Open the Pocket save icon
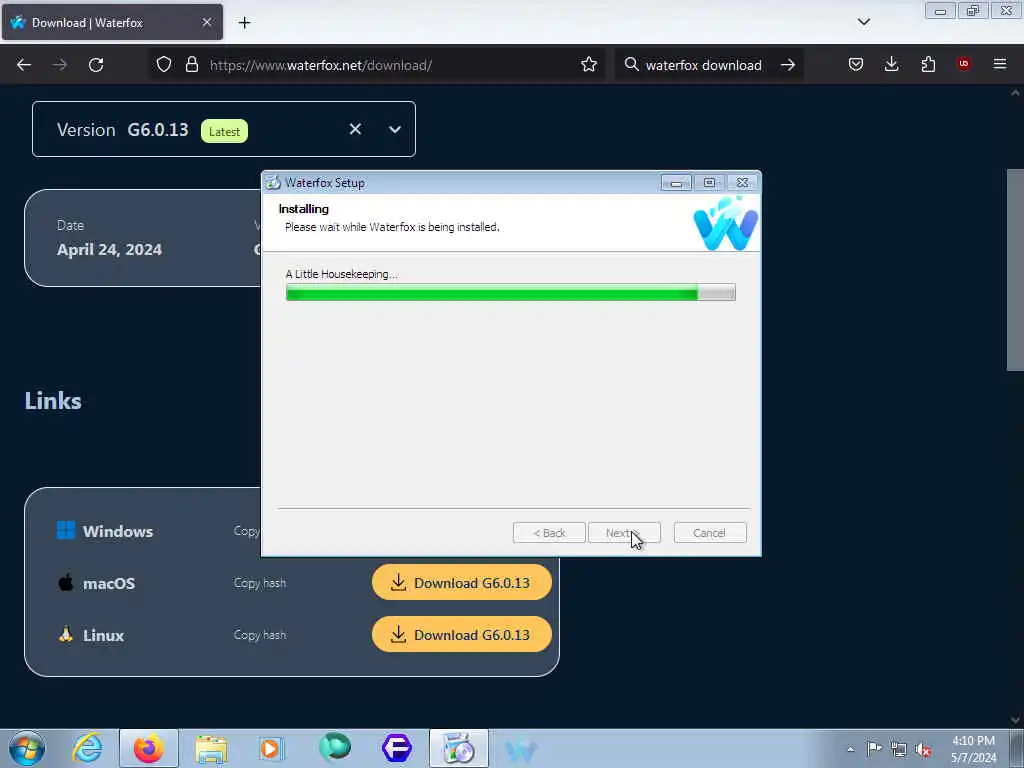The width and height of the screenshot is (1024, 768). 856,64
